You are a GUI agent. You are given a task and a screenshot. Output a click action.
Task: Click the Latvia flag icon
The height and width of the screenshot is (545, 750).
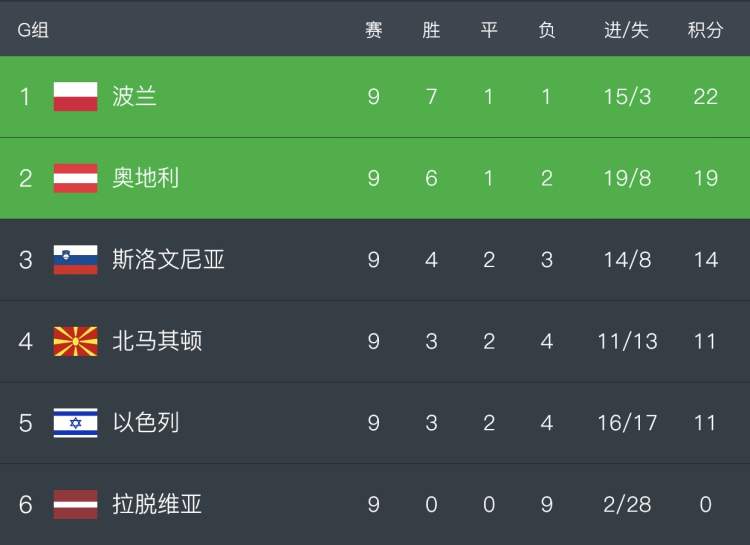(76, 504)
